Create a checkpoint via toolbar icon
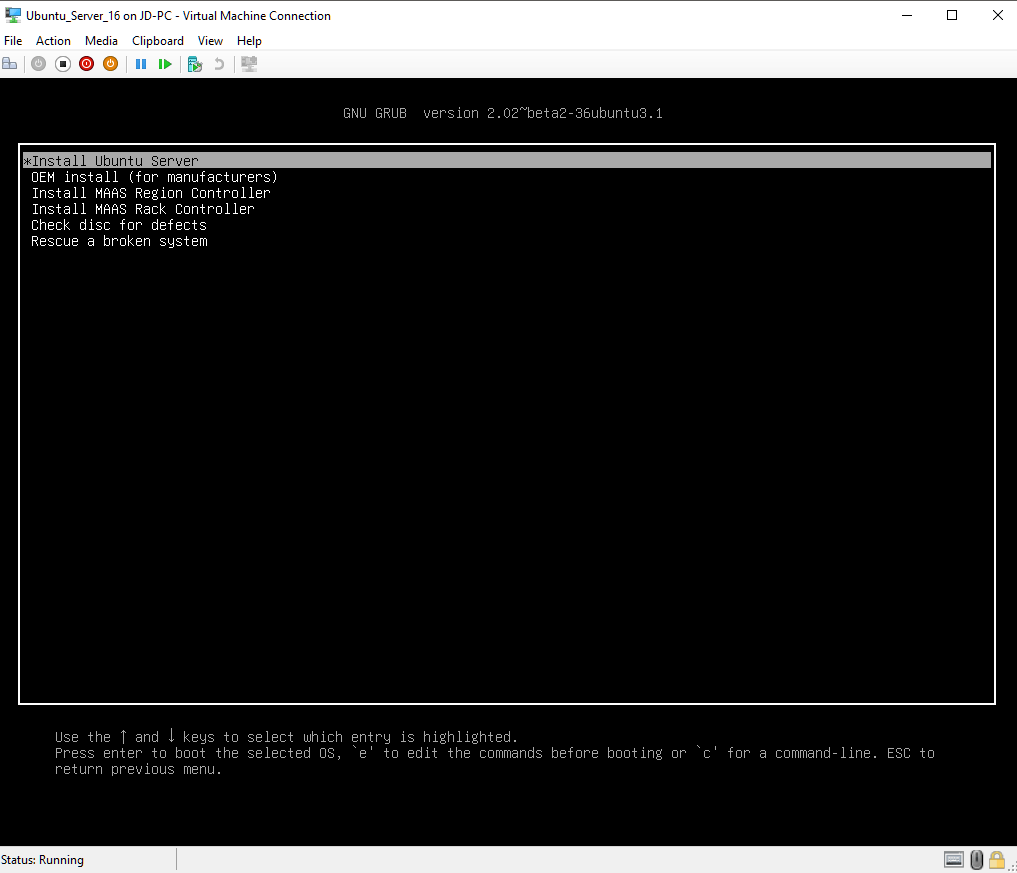This screenshot has height=873, width=1017. (x=195, y=64)
